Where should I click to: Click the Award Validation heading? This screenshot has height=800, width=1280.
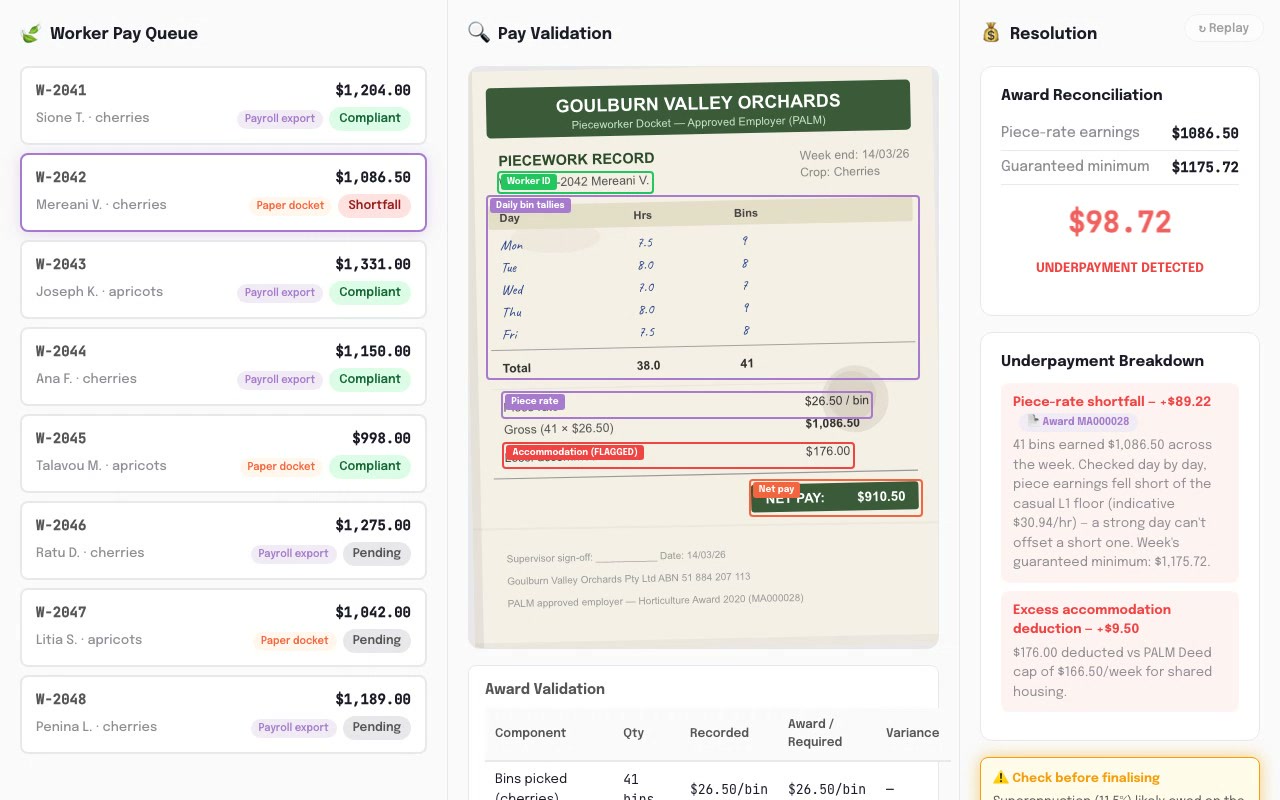pyautogui.click(x=545, y=689)
